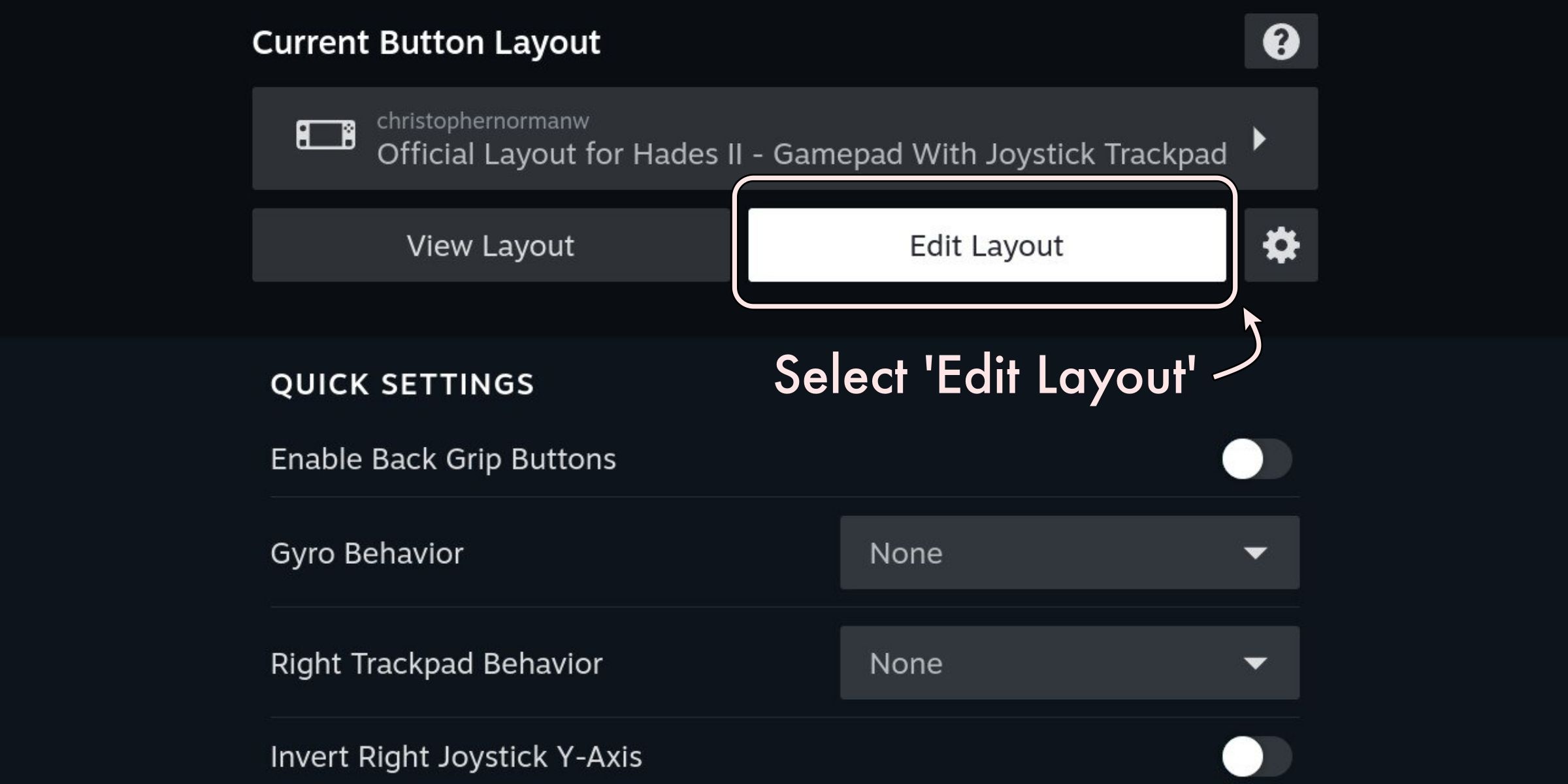Click the Gyro Behavior label text
This screenshot has width=1568, height=784.
pos(367,553)
